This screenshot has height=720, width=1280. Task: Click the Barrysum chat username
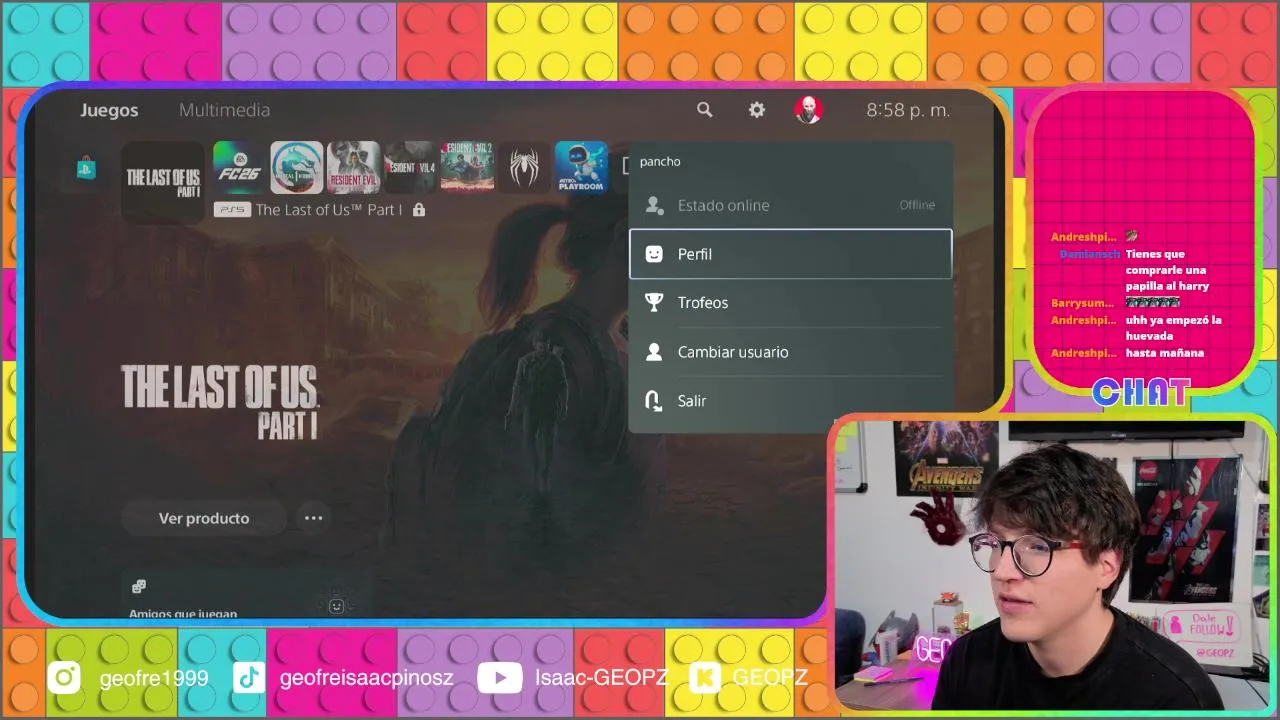(1082, 303)
